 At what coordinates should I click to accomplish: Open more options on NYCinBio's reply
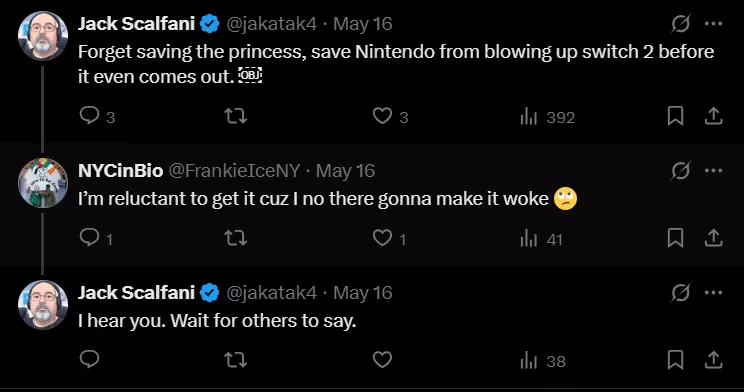(714, 170)
